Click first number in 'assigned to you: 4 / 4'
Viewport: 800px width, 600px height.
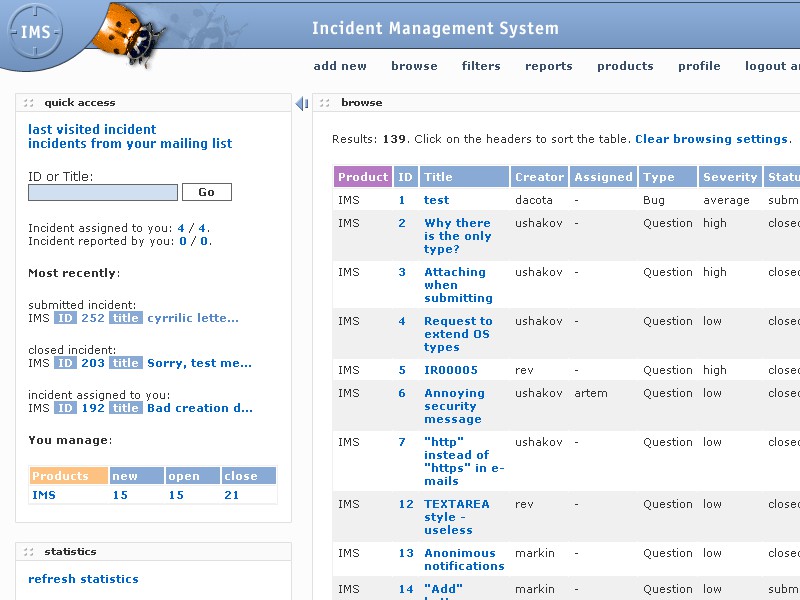[x=181, y=228]
